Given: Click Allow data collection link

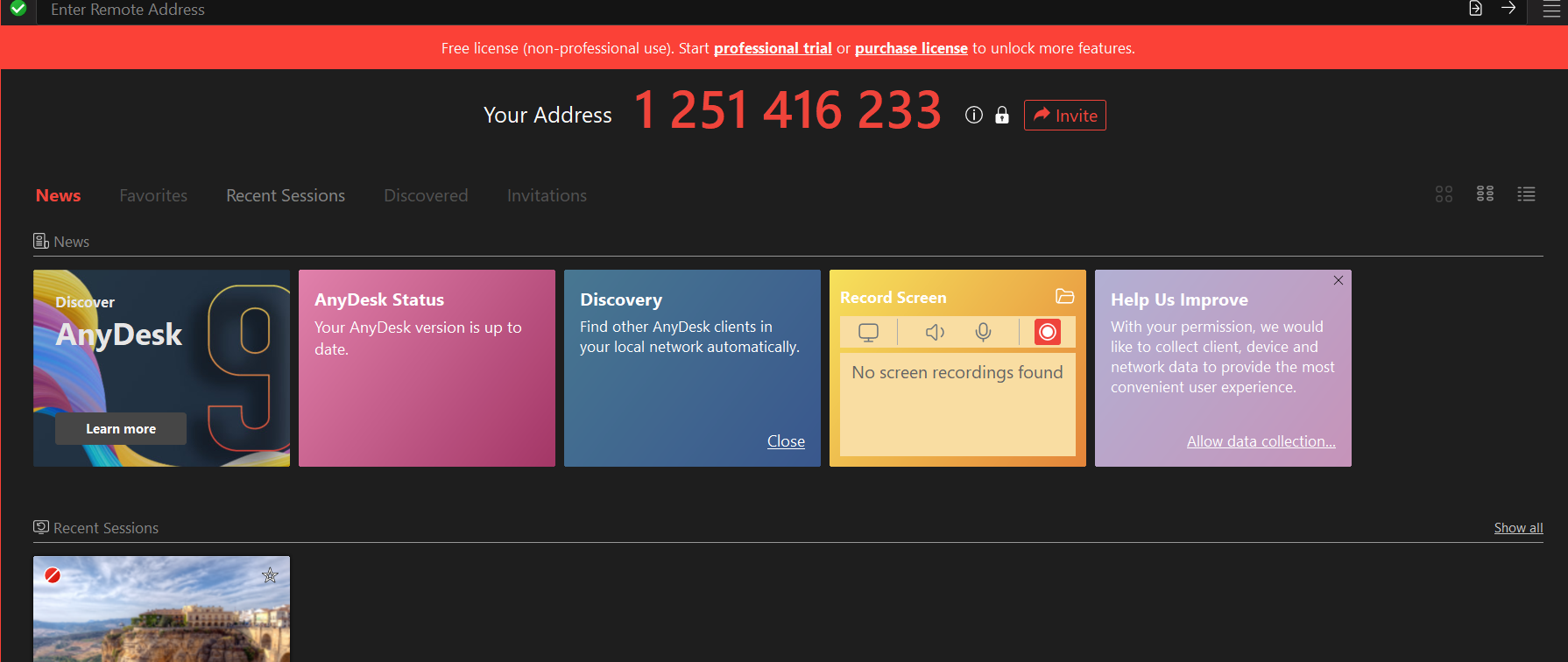Looking at the screenshot, I should click(1261, 441).
